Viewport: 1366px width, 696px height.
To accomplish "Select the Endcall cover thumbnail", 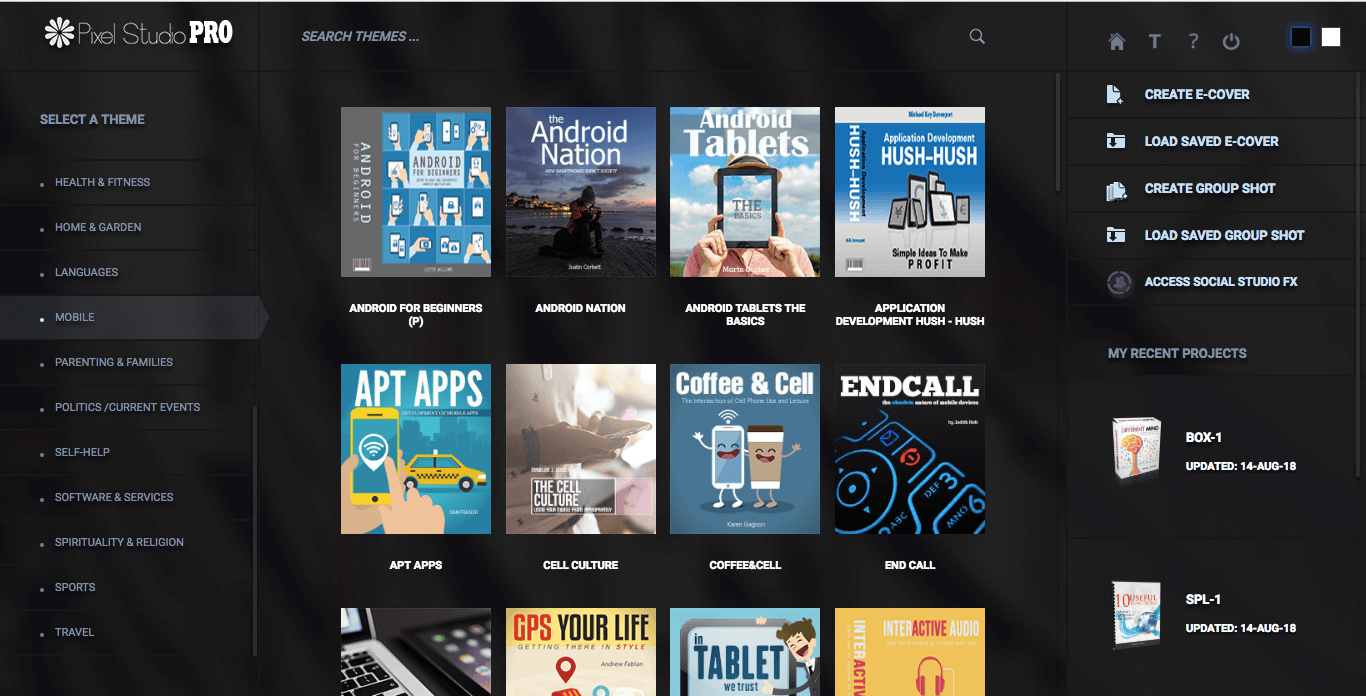I will coord(910,449).
